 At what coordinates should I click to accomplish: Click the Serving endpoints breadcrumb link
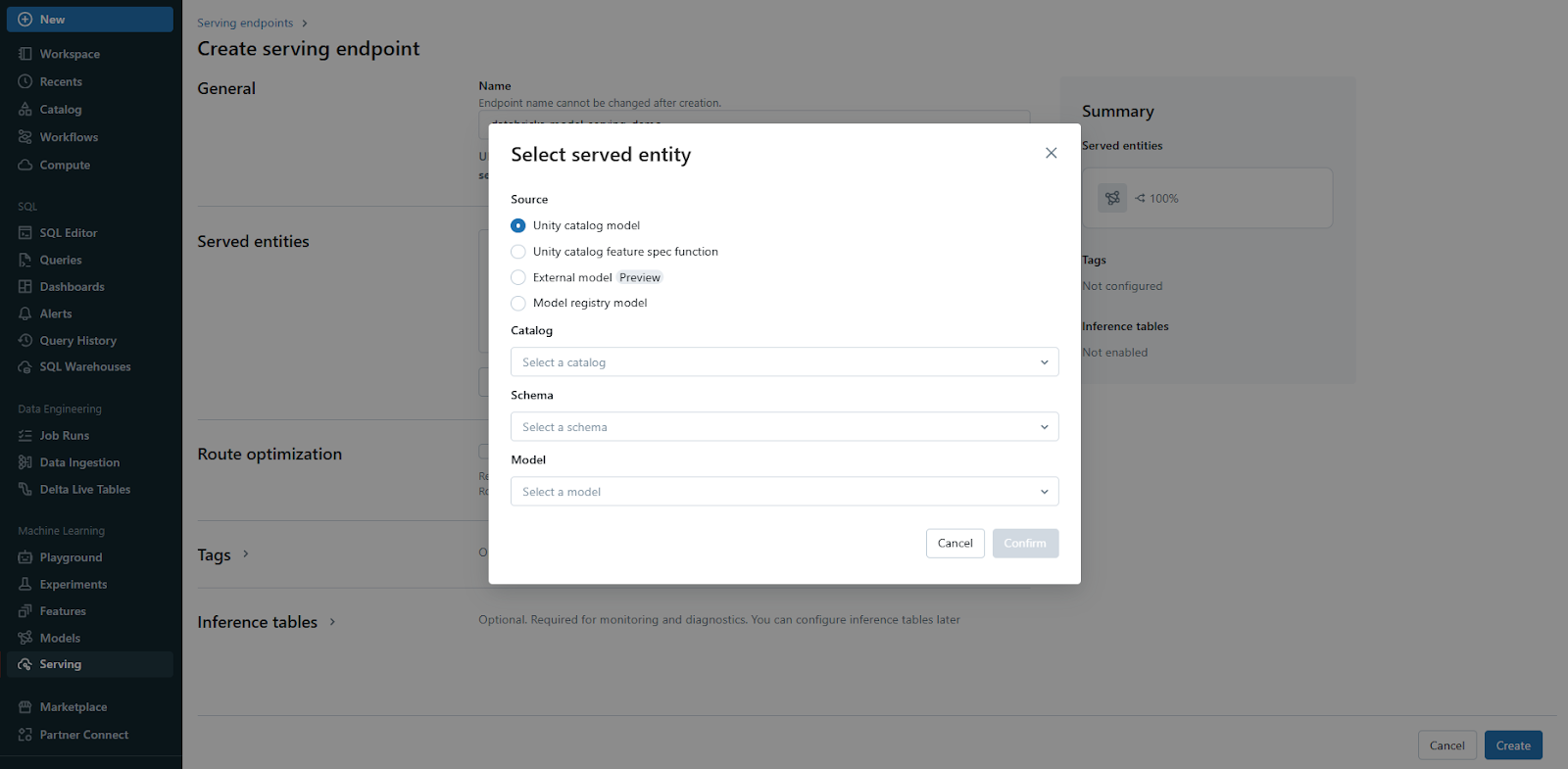(245, 24)
